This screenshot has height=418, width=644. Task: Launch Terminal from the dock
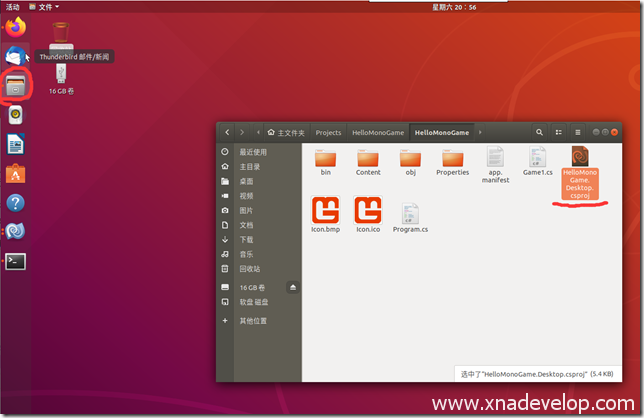pos(15,261)
